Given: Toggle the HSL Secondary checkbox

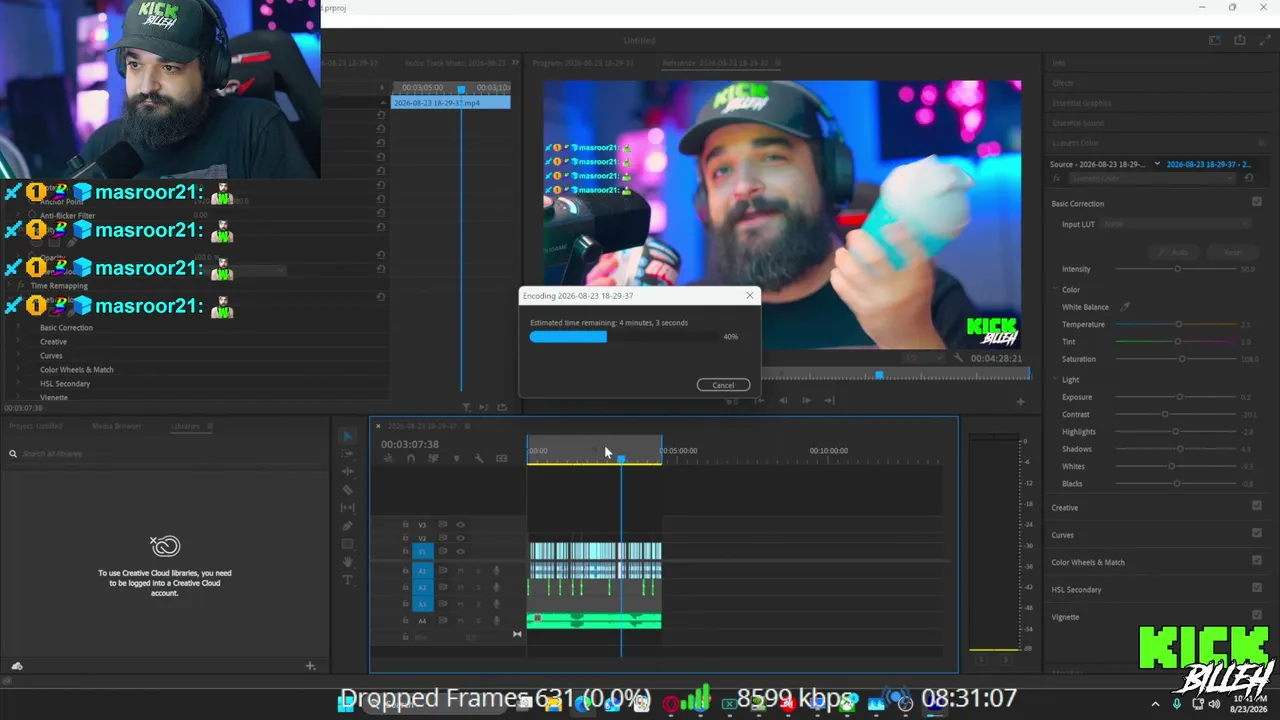Looking at the screenshot, I should 1257,587.
